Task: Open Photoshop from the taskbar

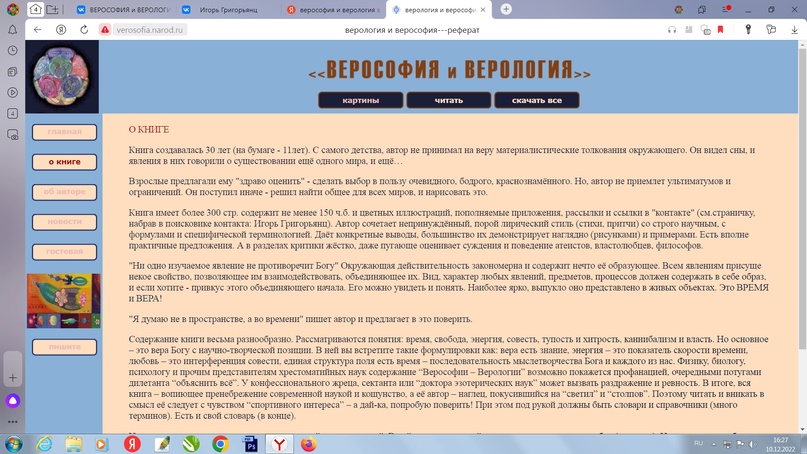Action: click(x=250, y=444)
